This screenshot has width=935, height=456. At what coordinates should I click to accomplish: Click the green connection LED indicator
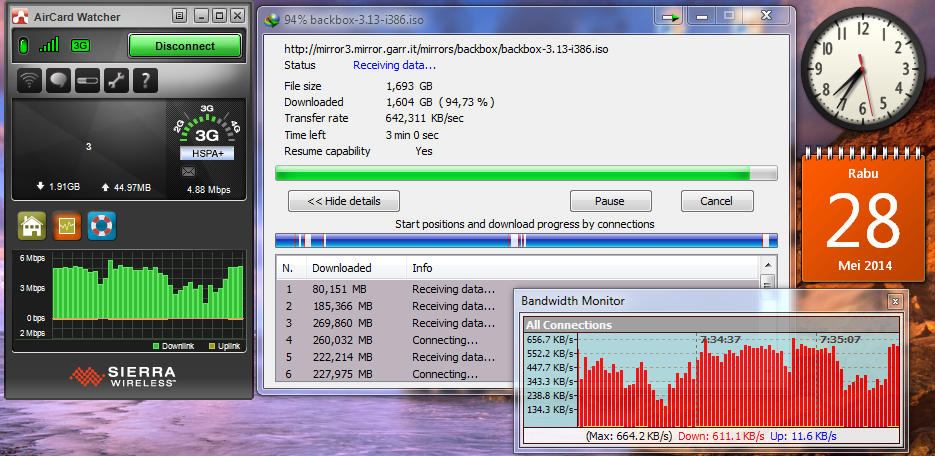23,45
